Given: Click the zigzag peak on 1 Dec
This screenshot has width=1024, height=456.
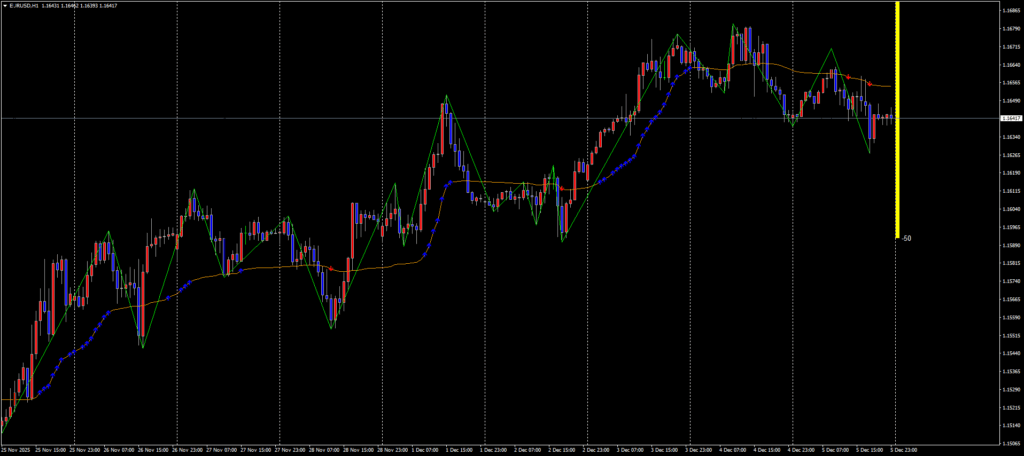Looking at the screenshot, I should point(446,96).
